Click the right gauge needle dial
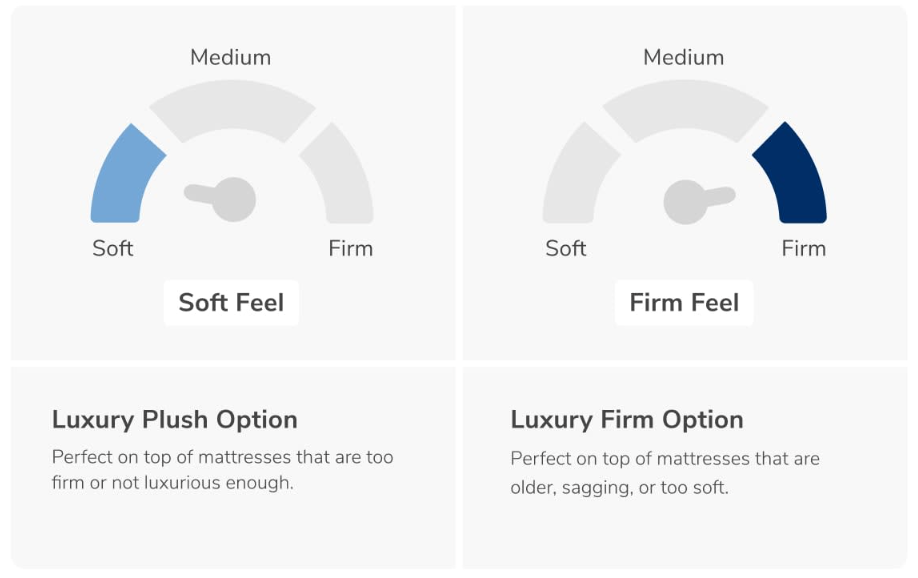Viewport: 918px width, 578px height. 698,201
